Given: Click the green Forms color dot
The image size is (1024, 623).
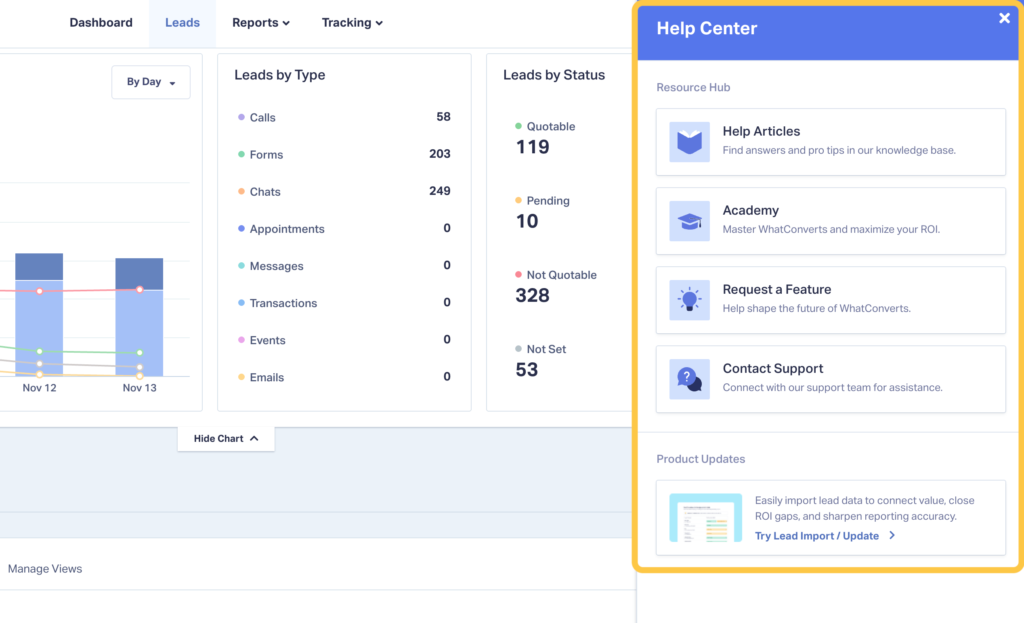Looking at the screenshot, I should (x=241, y=154).
